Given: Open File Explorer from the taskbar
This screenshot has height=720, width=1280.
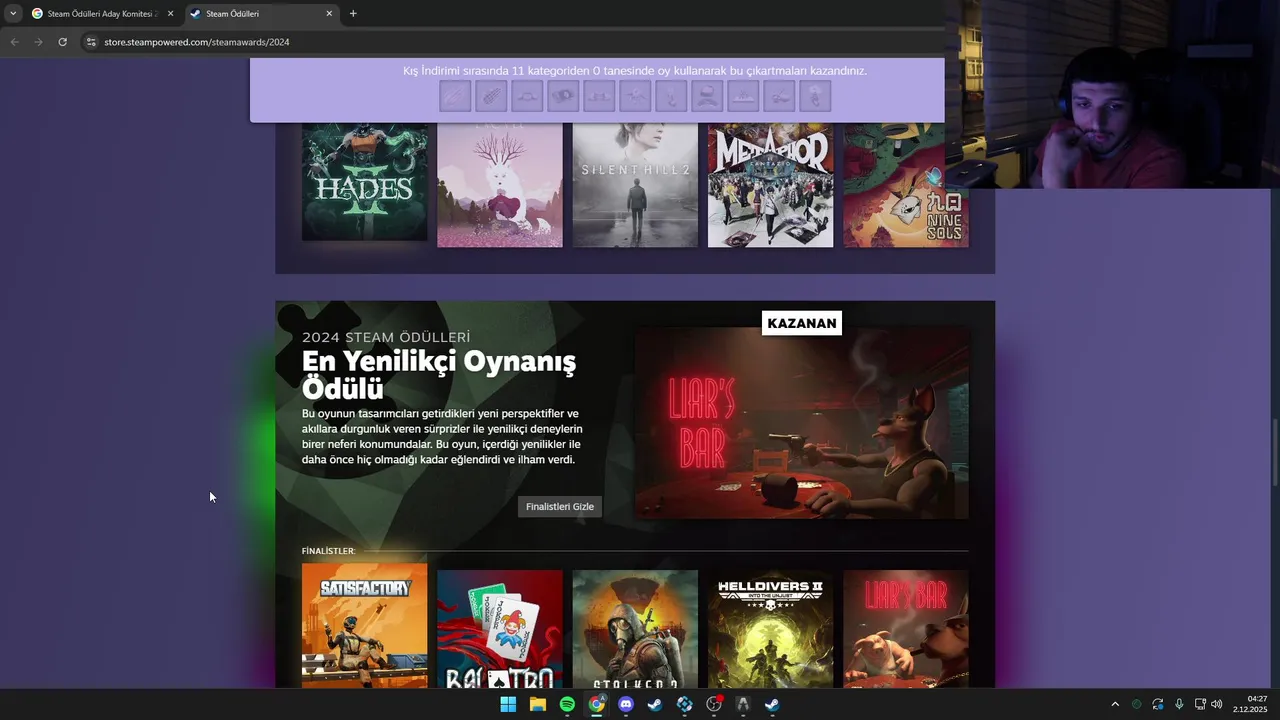Looking at the screenshot, I should pyautogui.click(x=538, y=704).
